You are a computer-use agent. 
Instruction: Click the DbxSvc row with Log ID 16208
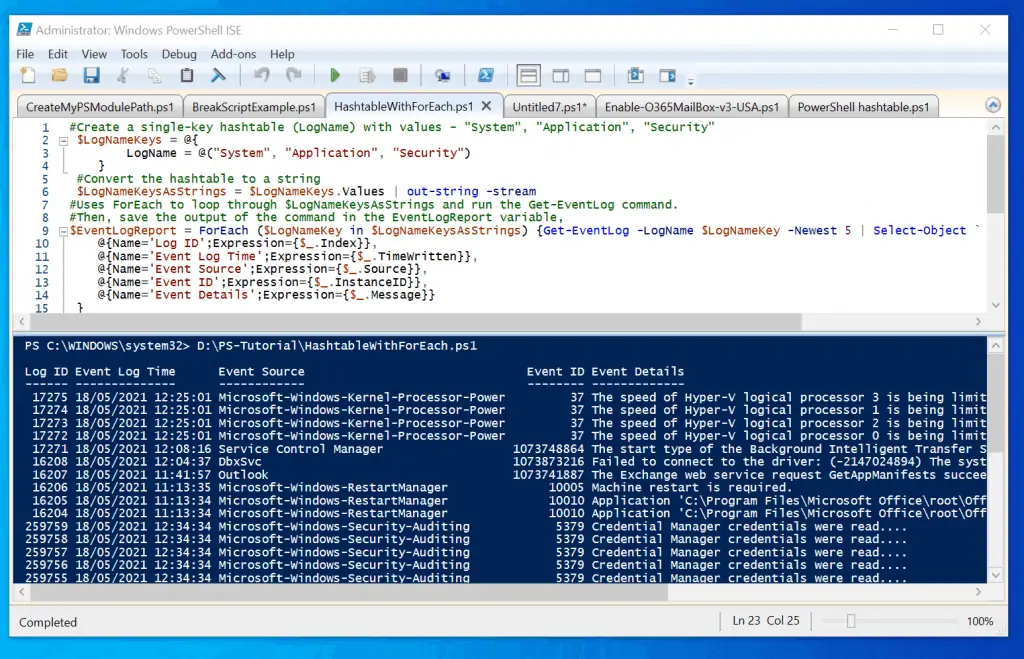(x=505, y=462)
